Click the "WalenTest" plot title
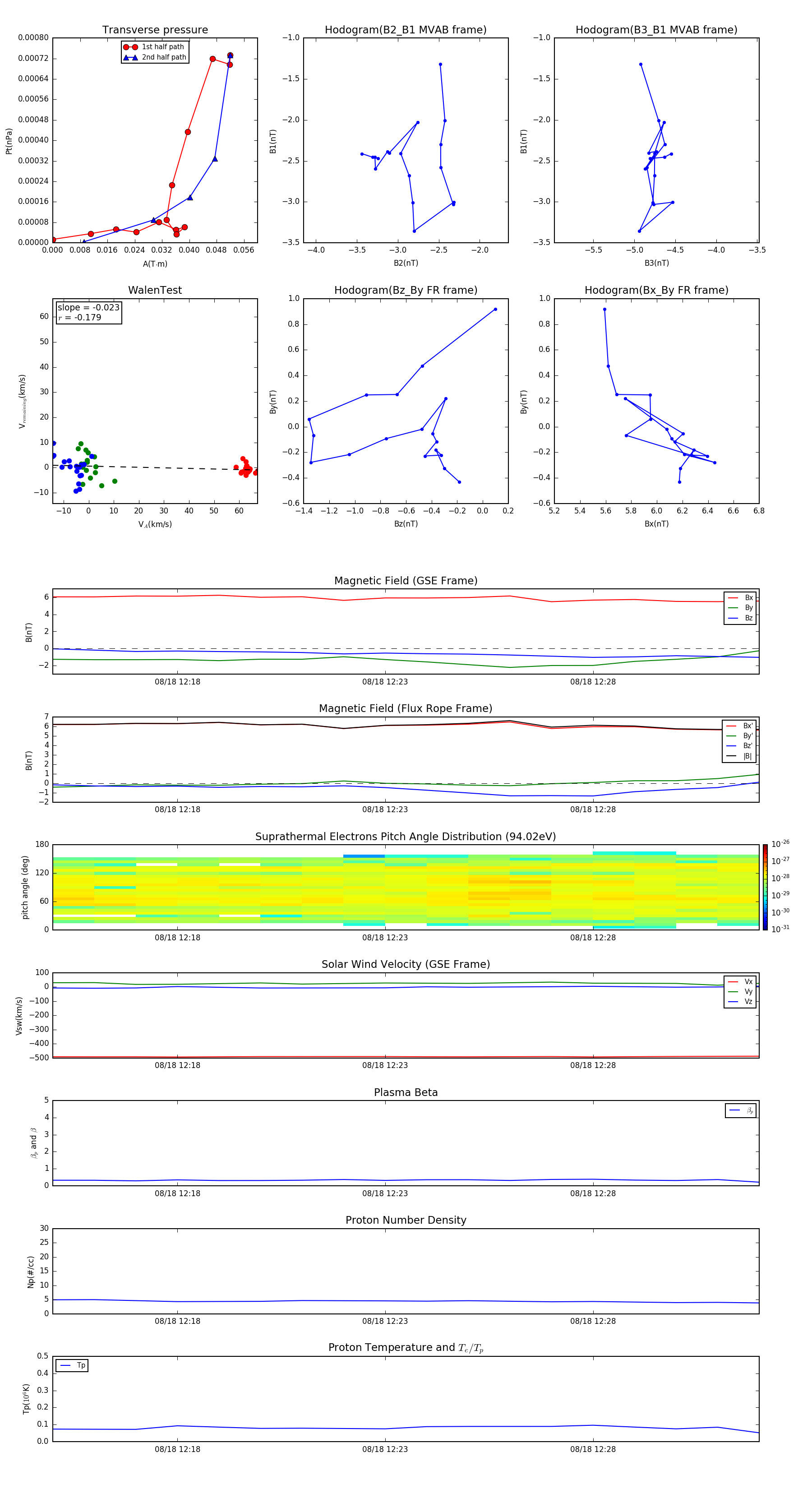This screenshot has width=812, height=1489. click(155, 290)
